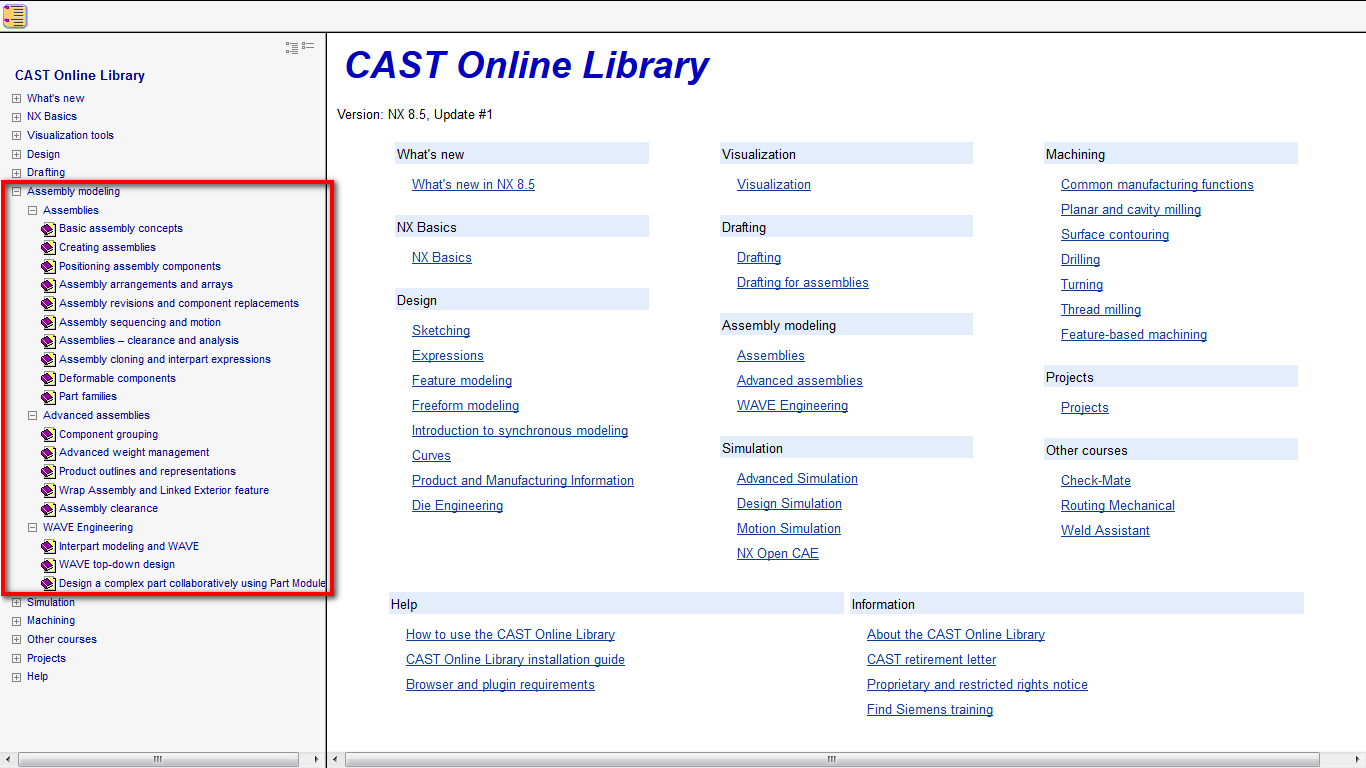Open 'How to use the CAST Online Library' link

point(510,635)
